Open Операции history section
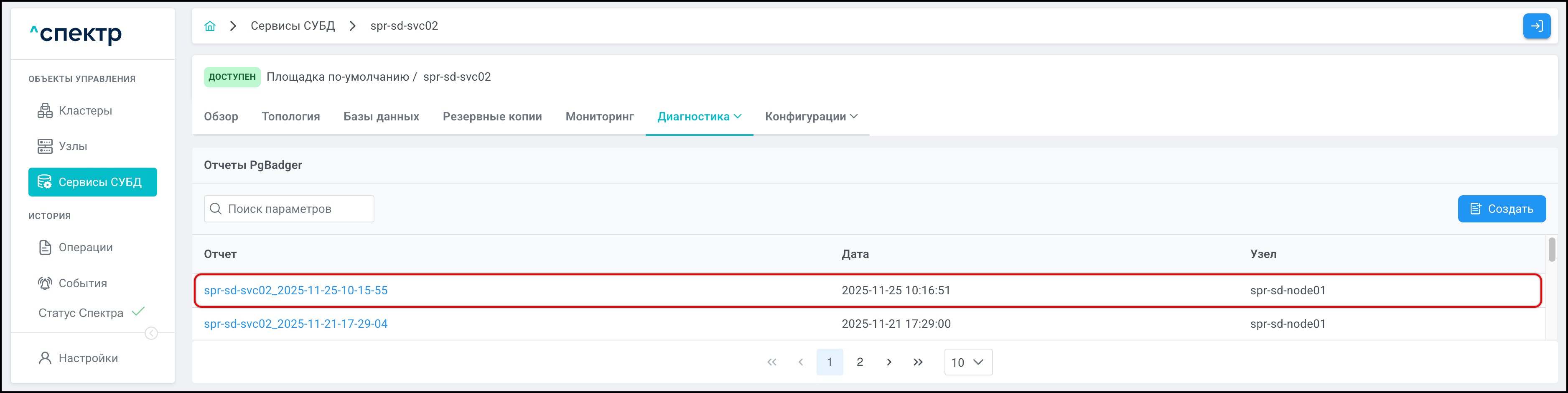Viewport: 1568px width, 393px height. (x=85, y=248)
